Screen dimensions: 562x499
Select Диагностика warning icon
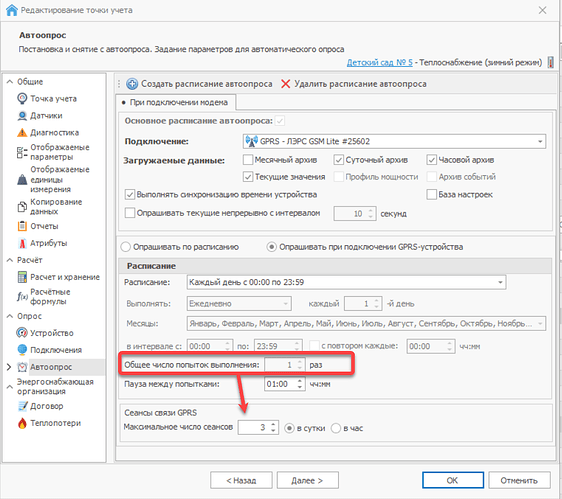click(22, 133)
